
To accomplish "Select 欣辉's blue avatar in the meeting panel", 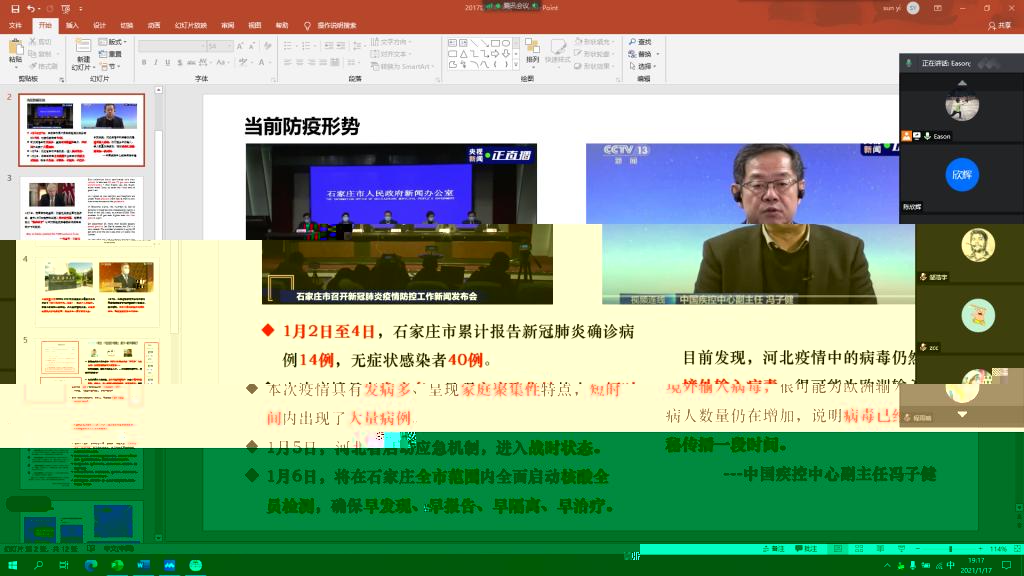I will click(x=962, y=174).
